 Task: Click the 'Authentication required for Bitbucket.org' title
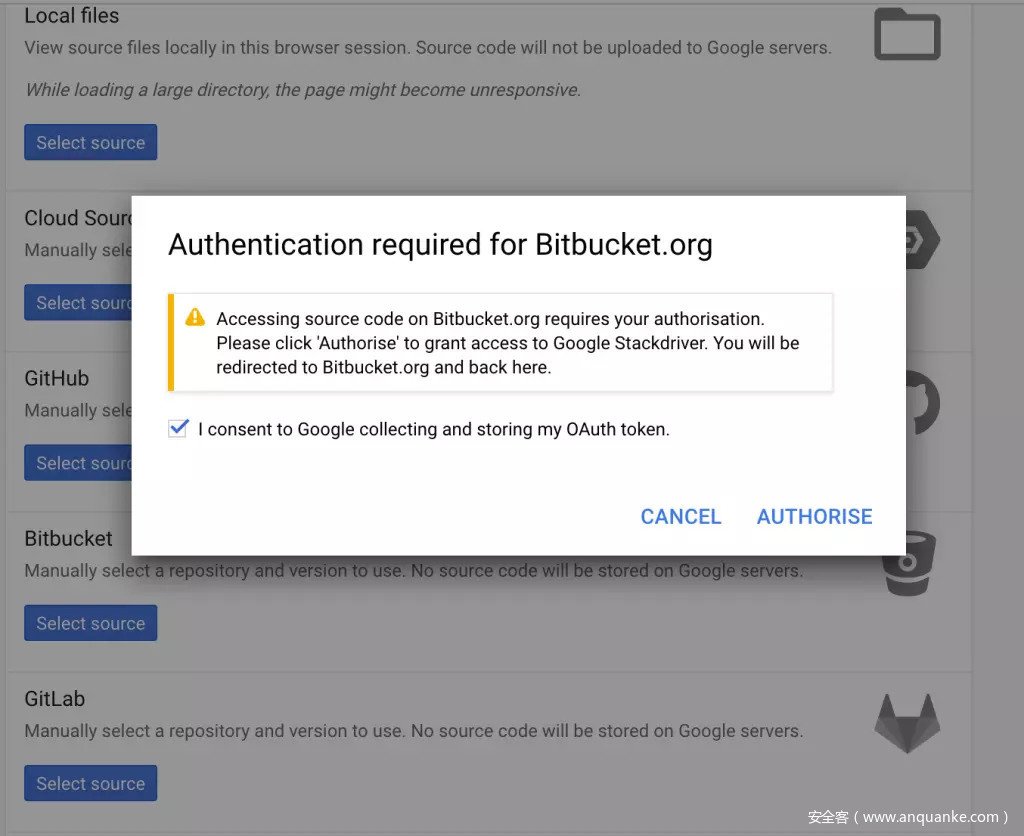[x=440, y=245]
